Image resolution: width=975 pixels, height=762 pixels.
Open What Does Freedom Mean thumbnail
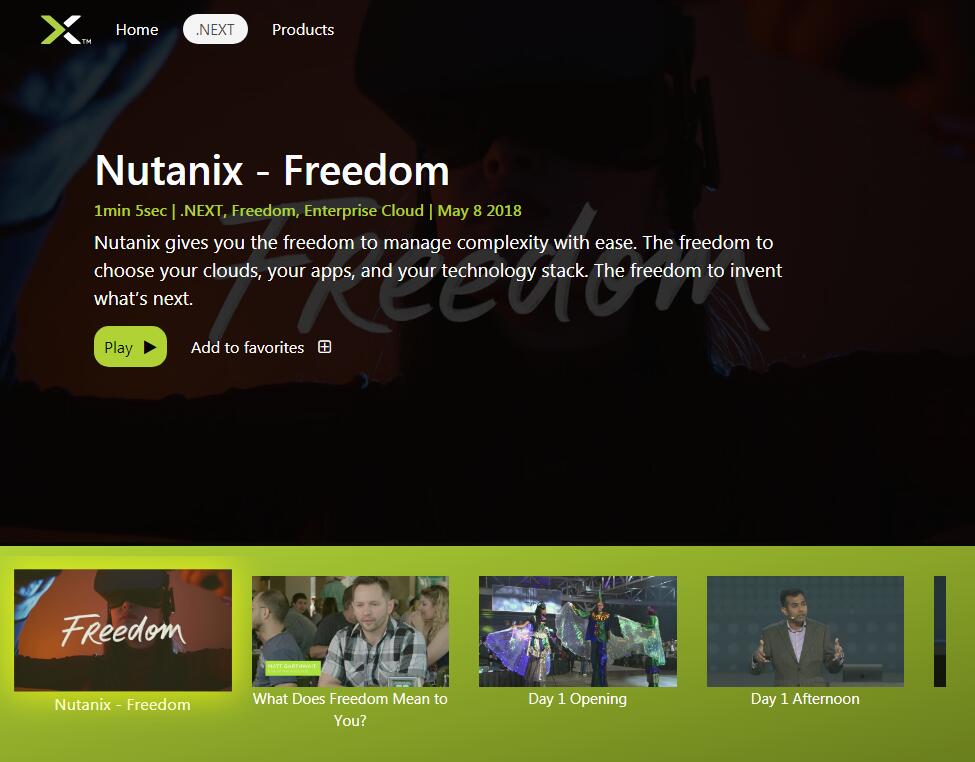point(350,631)
